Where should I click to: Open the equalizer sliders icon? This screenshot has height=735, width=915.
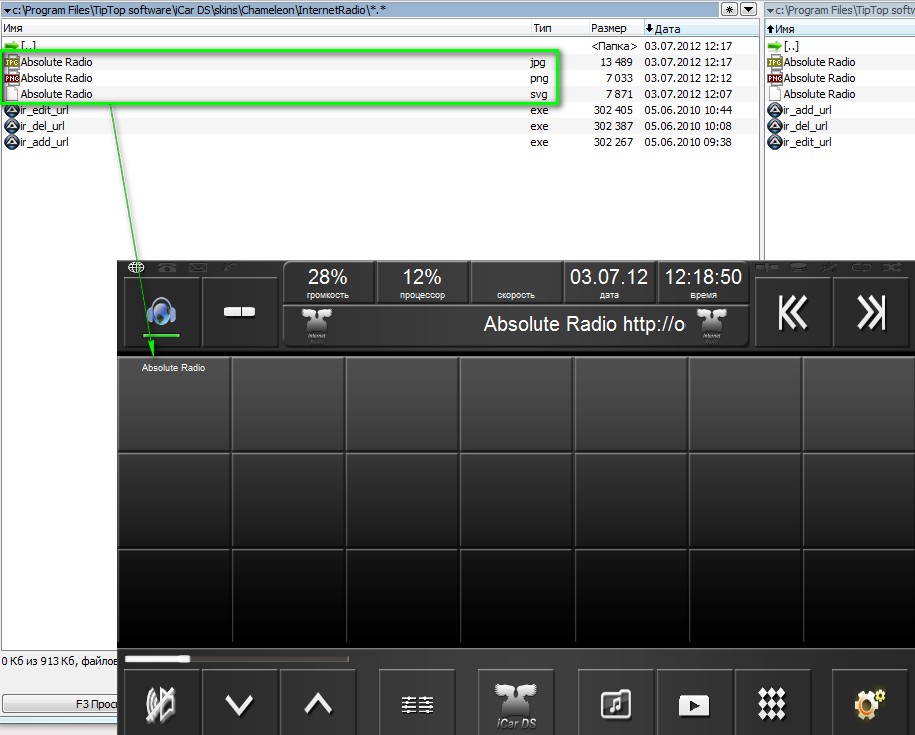[x=417, y=704]
